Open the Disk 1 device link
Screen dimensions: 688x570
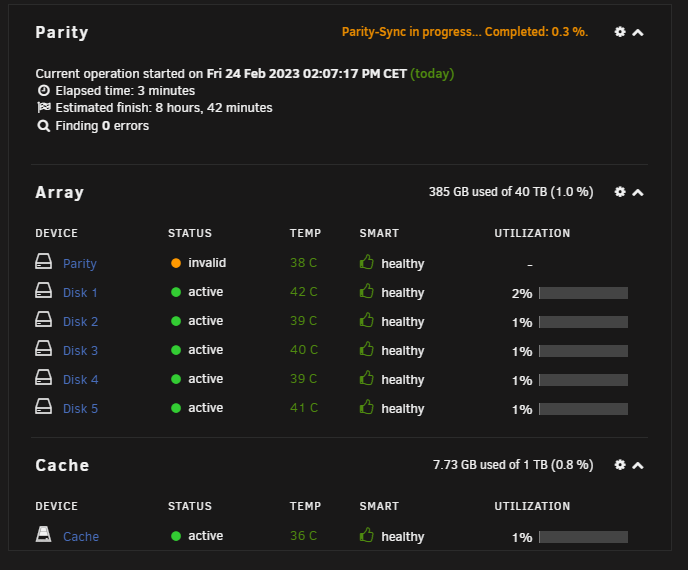pos(80,293)
